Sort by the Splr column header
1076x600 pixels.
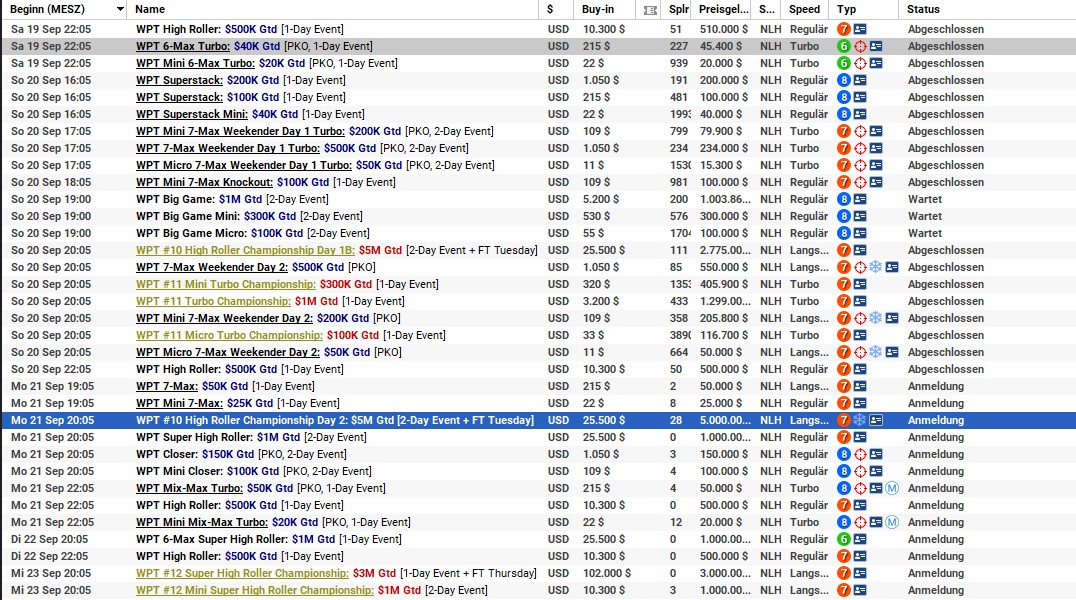tap(679, 10)
